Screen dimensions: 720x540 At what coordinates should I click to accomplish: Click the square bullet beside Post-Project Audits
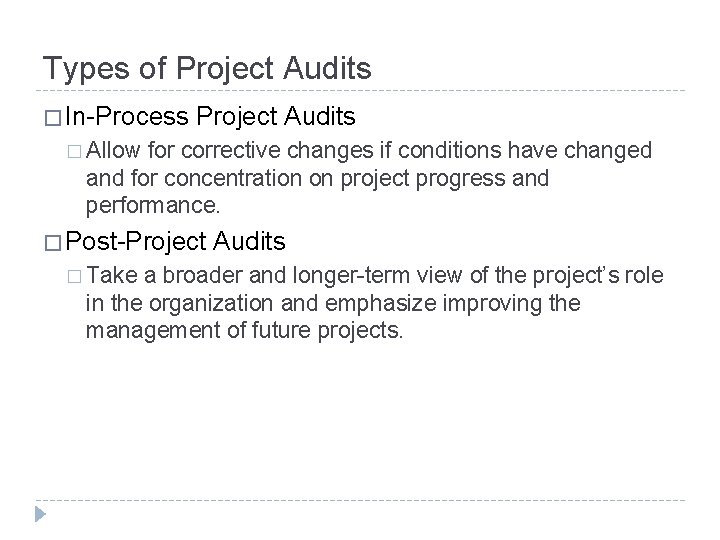53,243
